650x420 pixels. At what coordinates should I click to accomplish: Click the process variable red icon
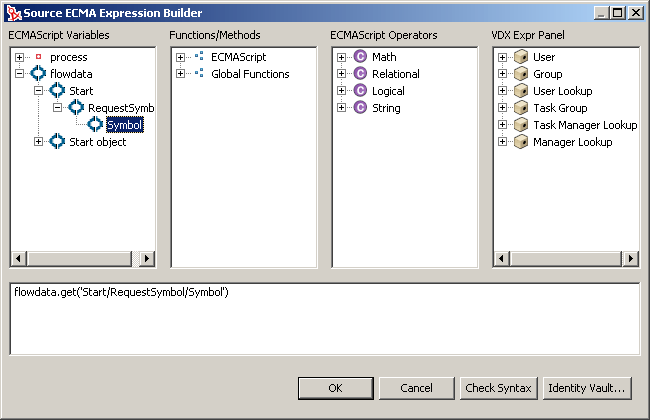[39, 56]
